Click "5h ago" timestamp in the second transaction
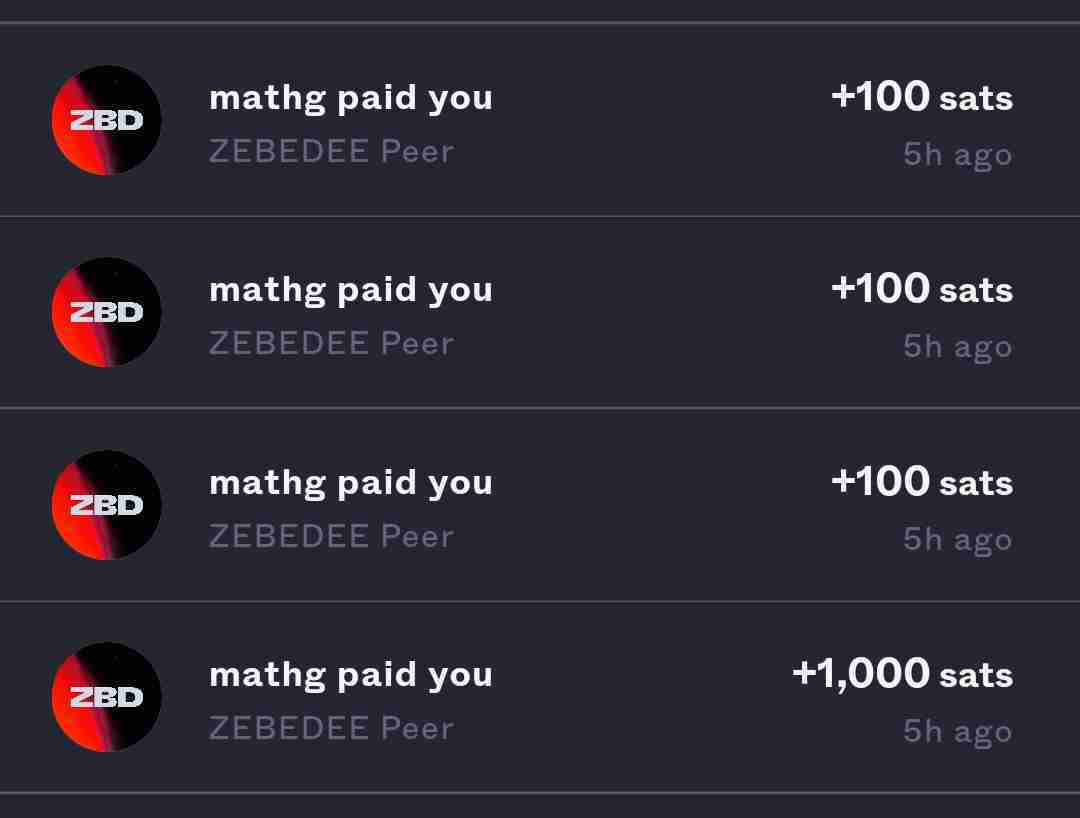Screen dimensions: 1080x818 coord(957,346)
